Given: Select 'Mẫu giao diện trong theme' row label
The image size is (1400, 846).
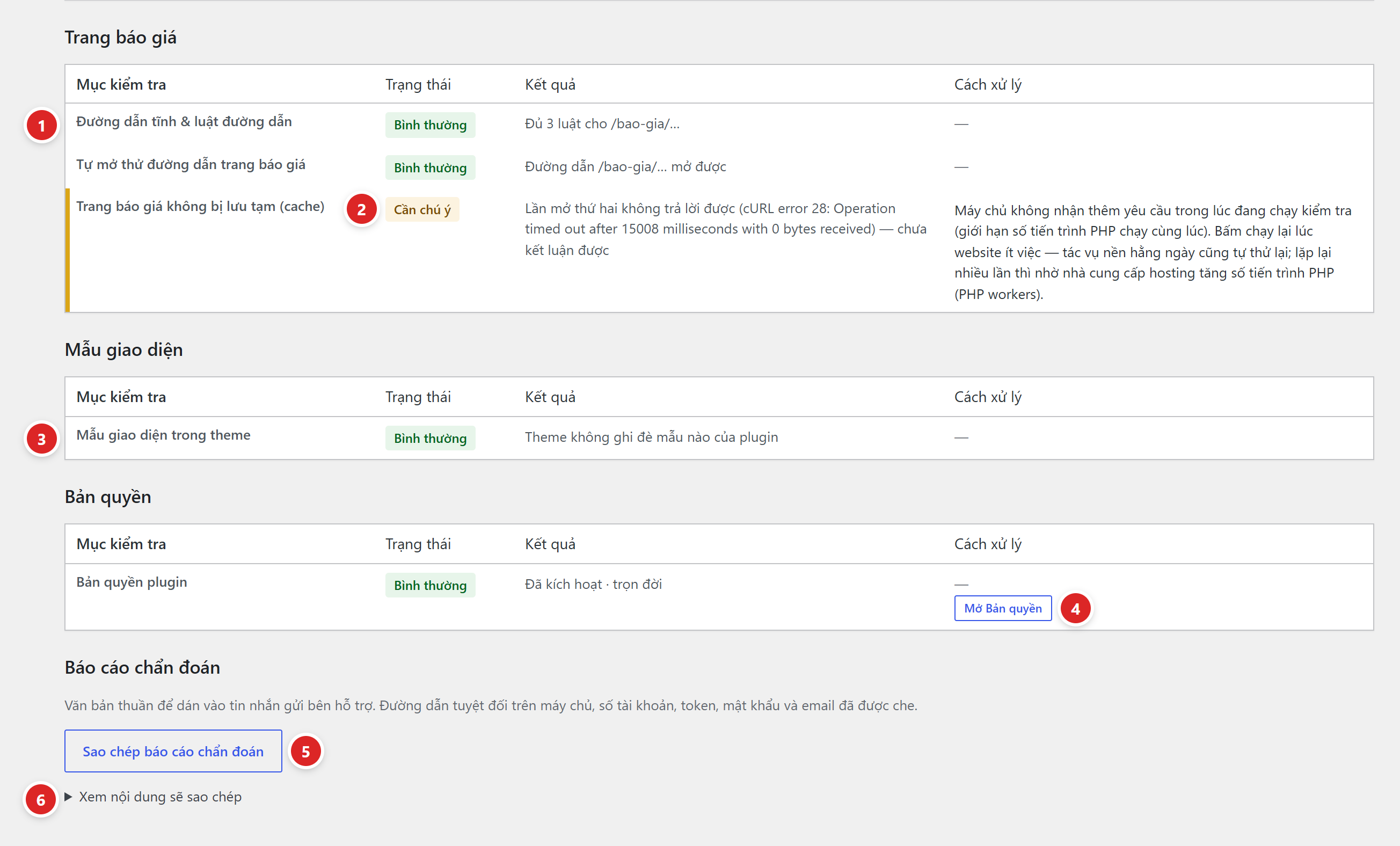Looking at the screenshot, I should tap(164, 435).
